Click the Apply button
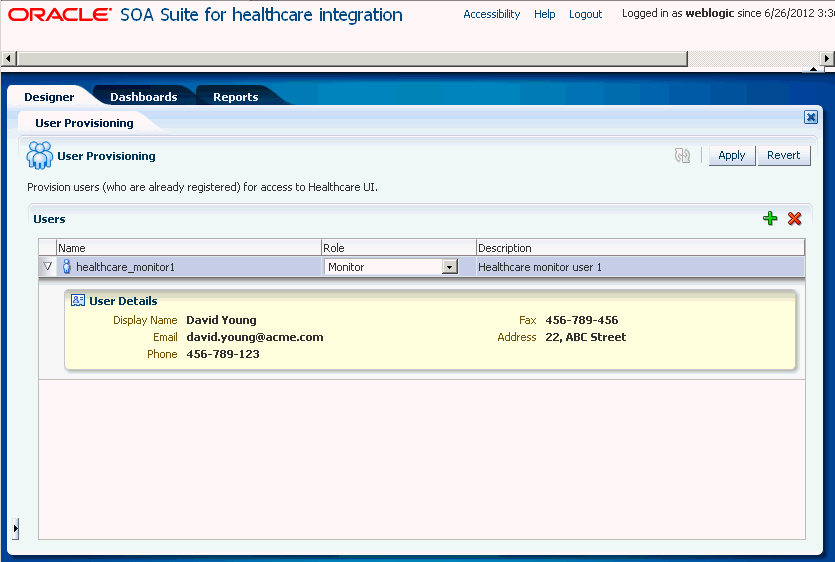The height and width of the screenshot is (562, 835). click(x=732, y=156)
